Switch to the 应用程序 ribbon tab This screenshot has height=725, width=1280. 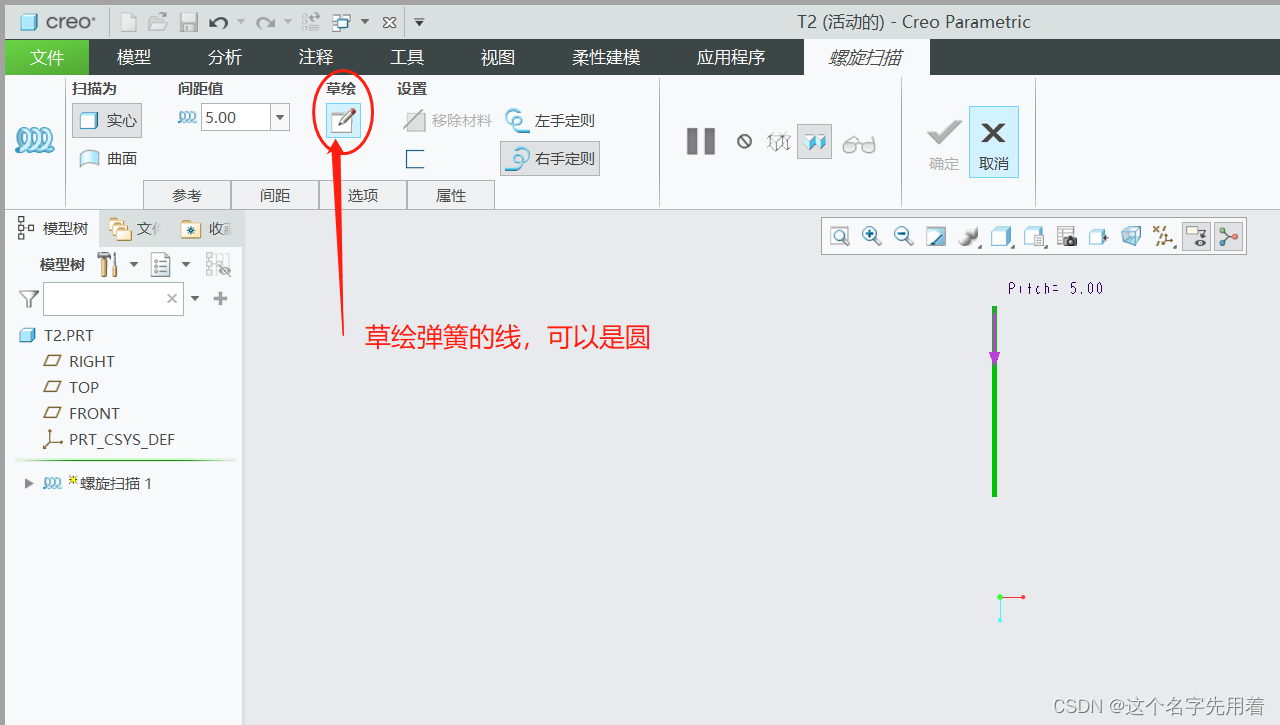pos(731,57)
